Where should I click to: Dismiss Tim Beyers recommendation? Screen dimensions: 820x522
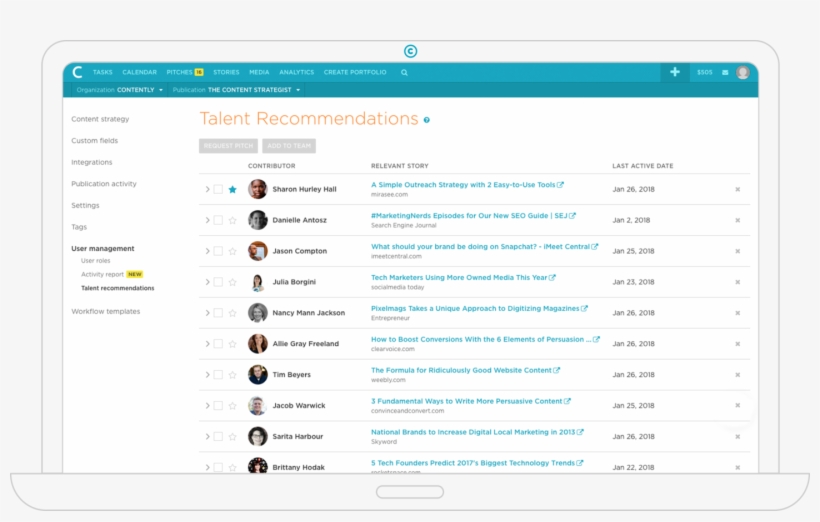737,375
